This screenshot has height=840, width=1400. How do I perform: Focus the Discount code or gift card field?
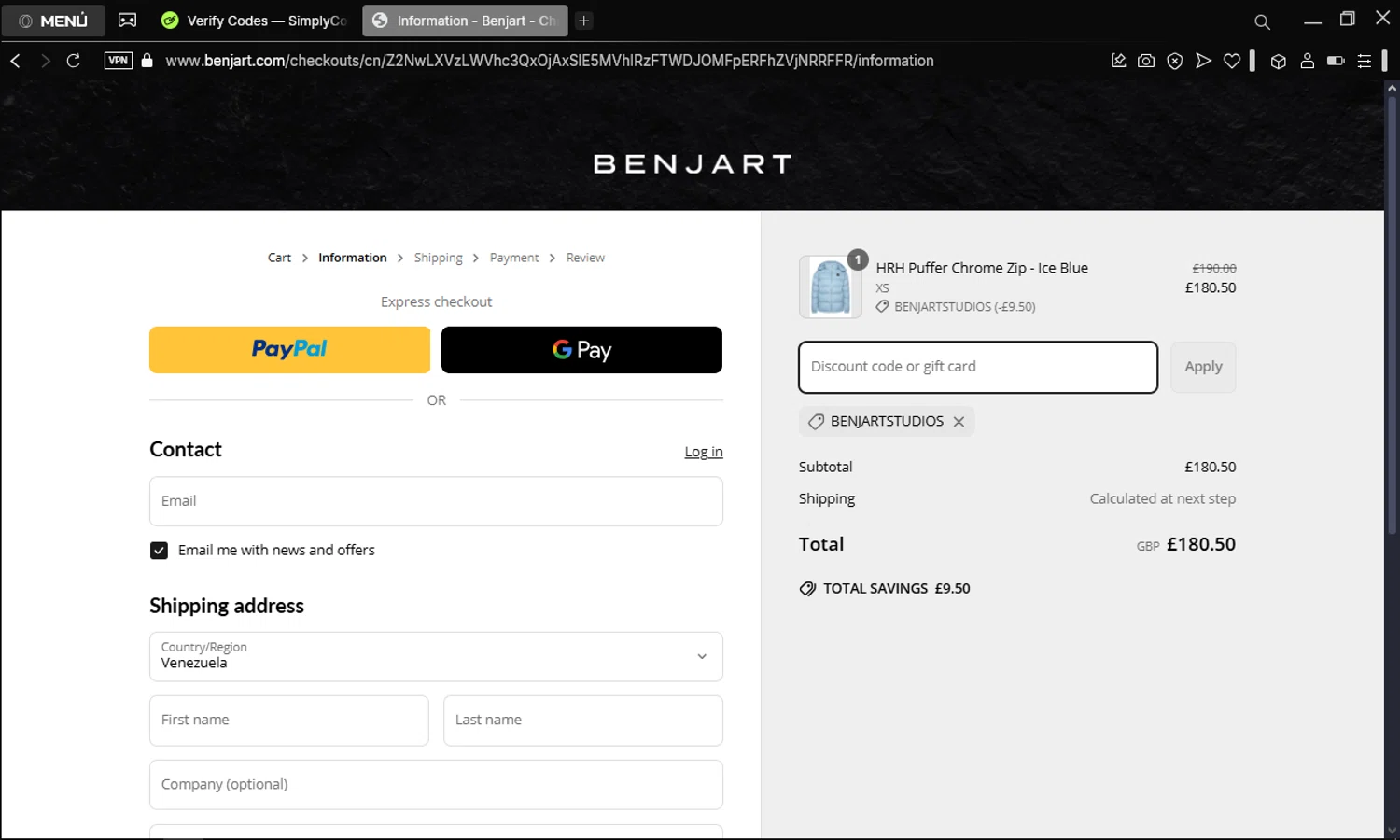click(978, 367)
